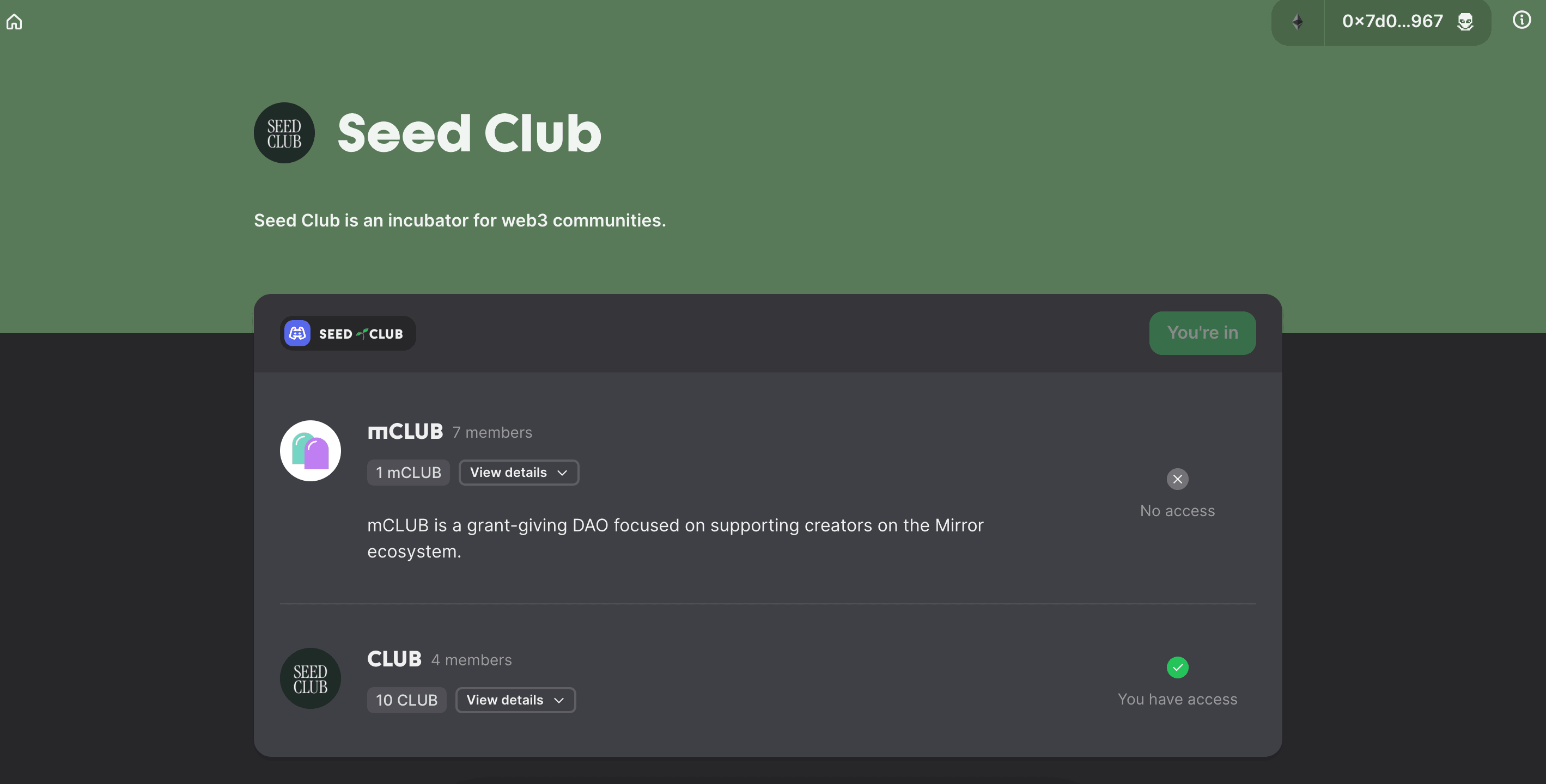Viewport: 1546px width, 784px height.
Task: Click the 10 CLUB requirement tag
Action: pyautogui.click(x=406, y=700)
